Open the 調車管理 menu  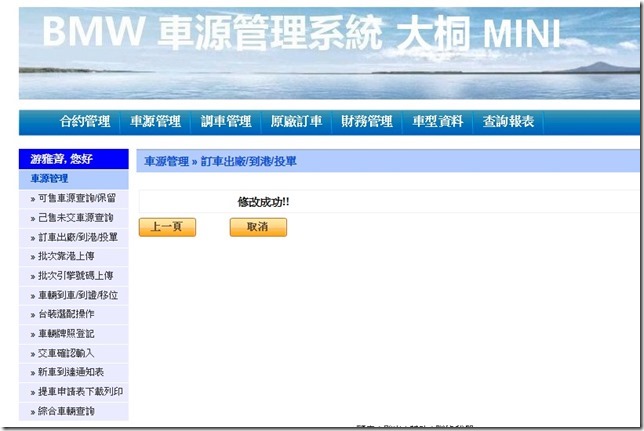pos(226,122)
